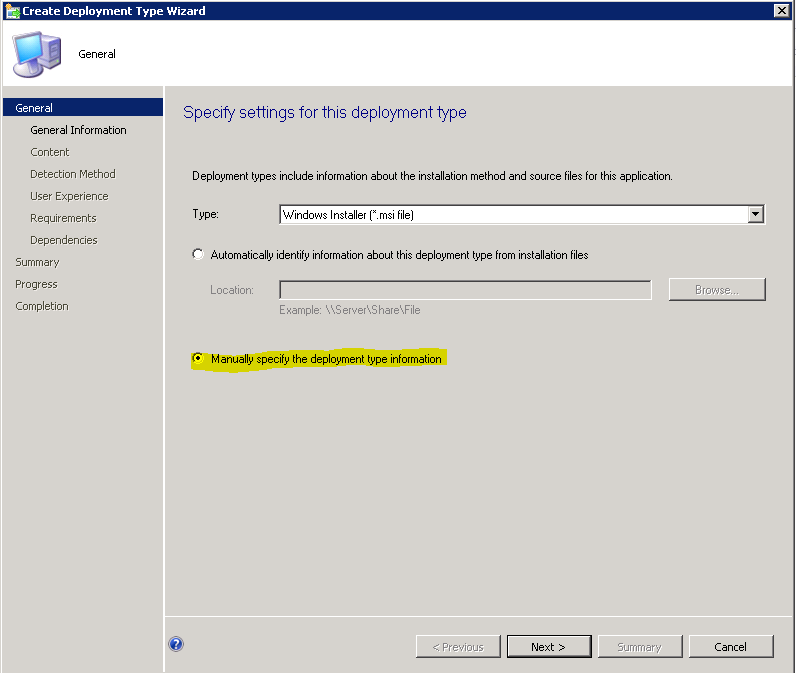Open Dependencies step in sidebar
Image resolution: width=796 pixels, height=673 pixels.
[x=64, y=240]
